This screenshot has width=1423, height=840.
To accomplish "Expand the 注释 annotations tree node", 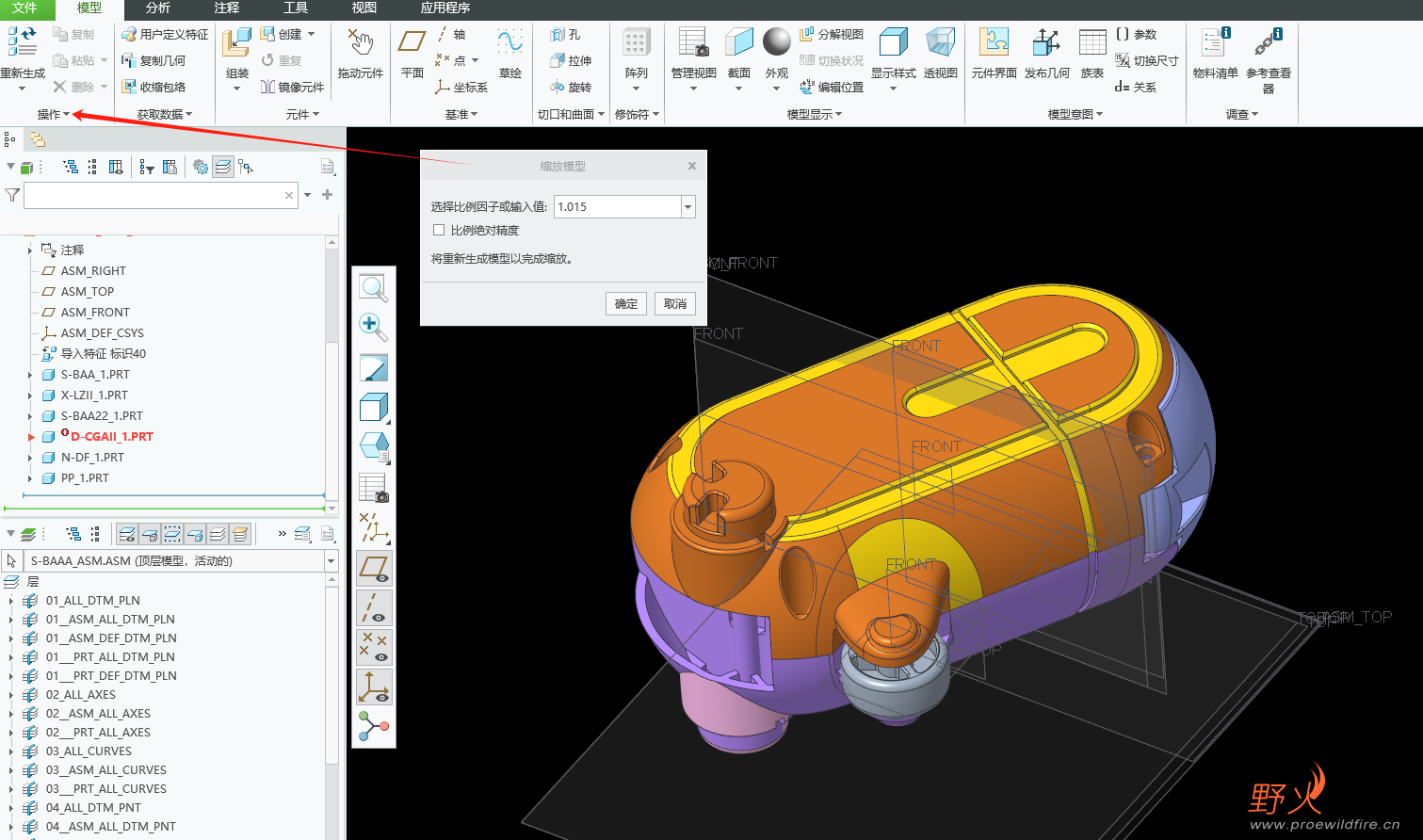I will tap(30, 250).
